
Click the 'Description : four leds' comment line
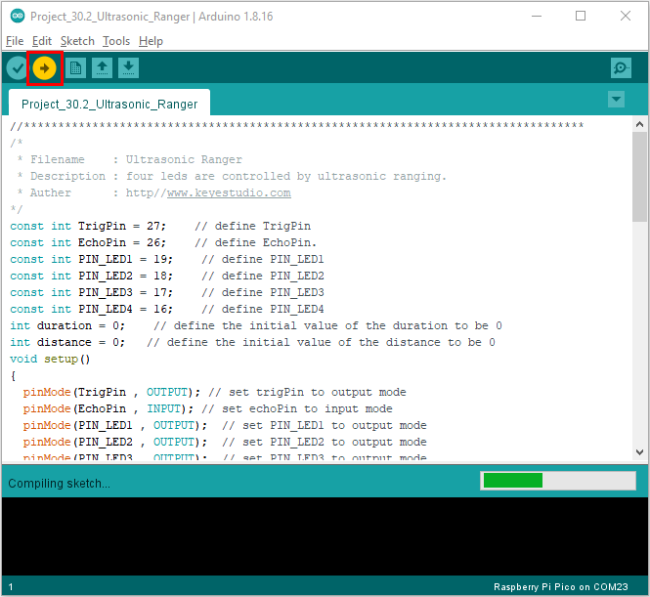pos(232,176)
